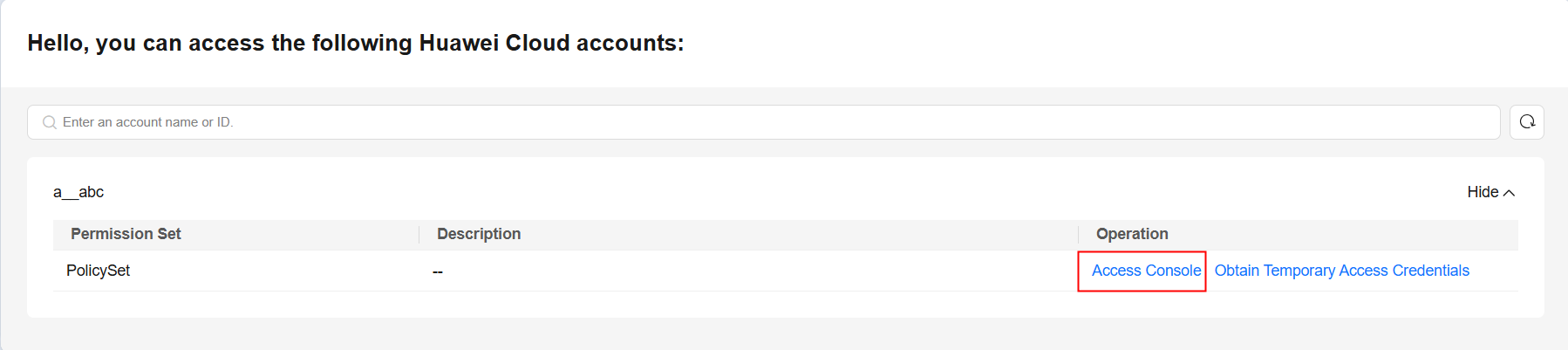Click the up chevron next to Hide
The width and height of the screenshot is (1568, 350).
(x=1509, y=193)
